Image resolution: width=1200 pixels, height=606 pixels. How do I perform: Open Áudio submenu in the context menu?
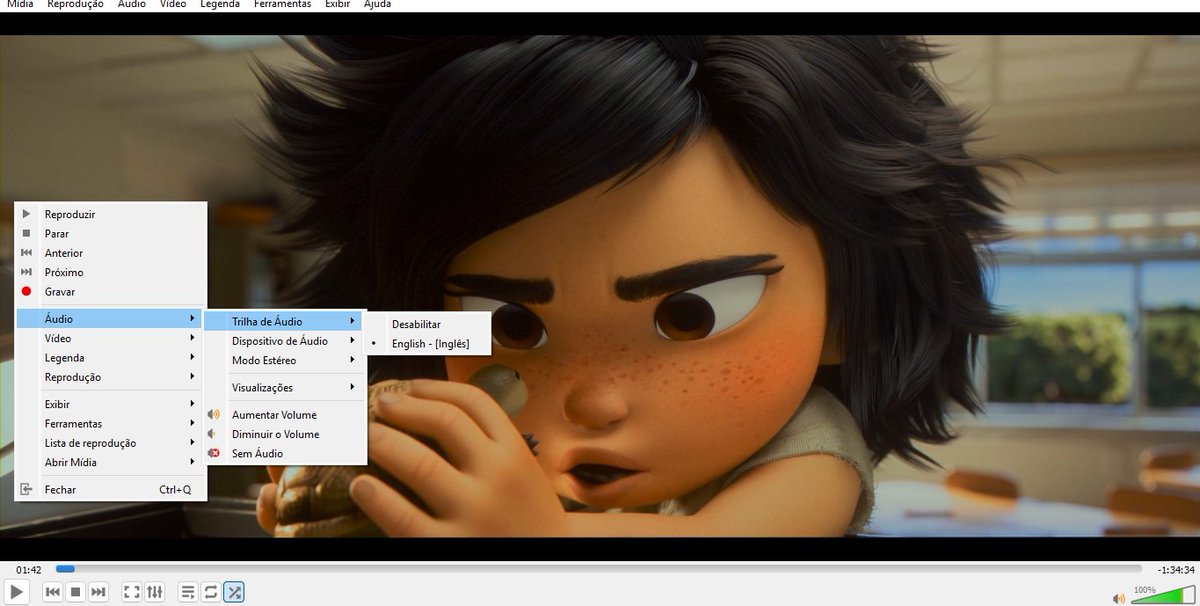click(111, 319)
